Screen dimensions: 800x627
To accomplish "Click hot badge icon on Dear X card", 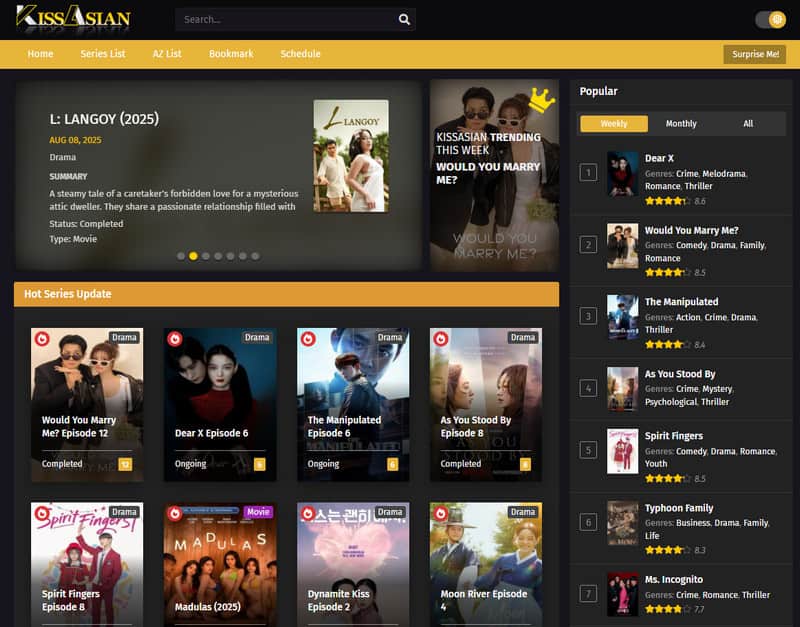I will (175, 339).
